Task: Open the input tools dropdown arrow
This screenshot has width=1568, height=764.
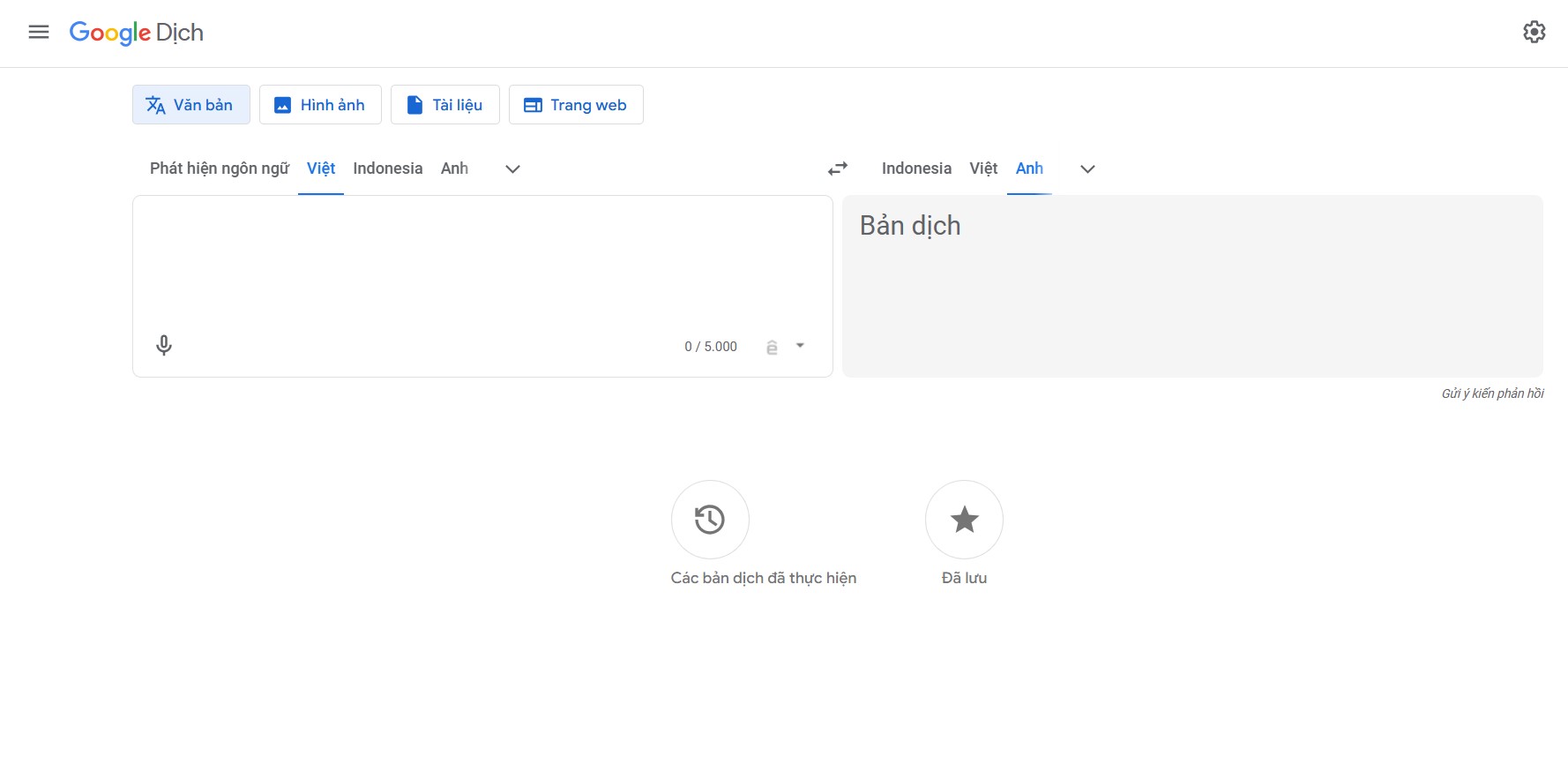Action: [800, 346]
